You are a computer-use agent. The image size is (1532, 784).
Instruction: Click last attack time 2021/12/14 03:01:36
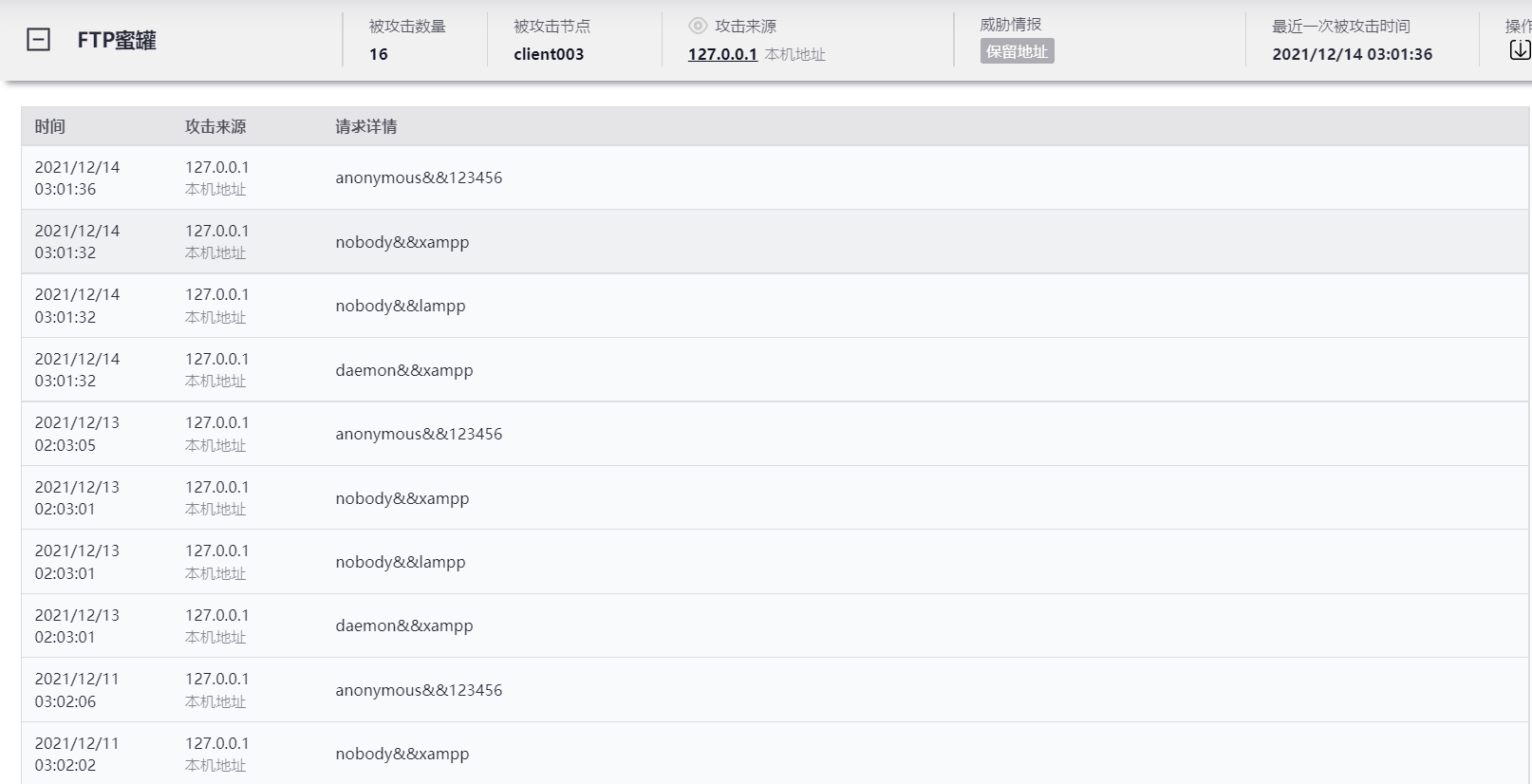coord(1352,54)
